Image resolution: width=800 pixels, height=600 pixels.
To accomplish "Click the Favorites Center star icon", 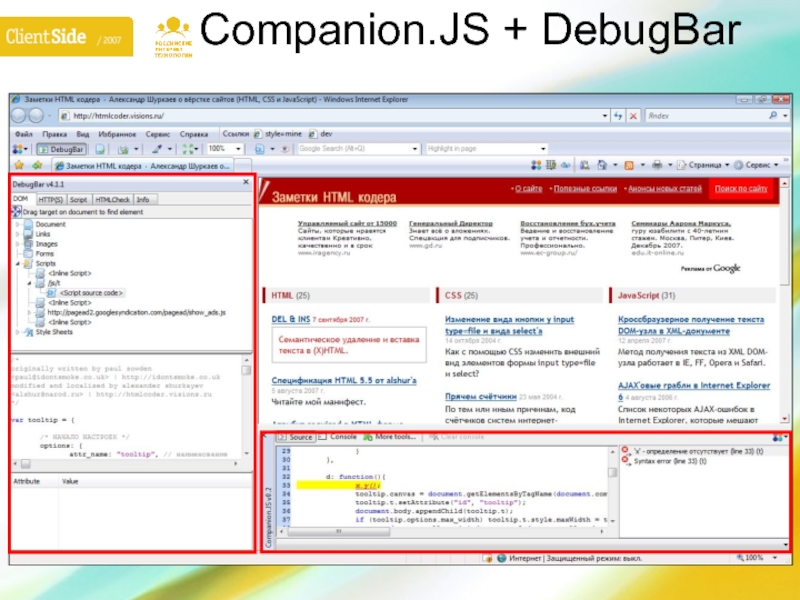I will (x=19, y=165).
